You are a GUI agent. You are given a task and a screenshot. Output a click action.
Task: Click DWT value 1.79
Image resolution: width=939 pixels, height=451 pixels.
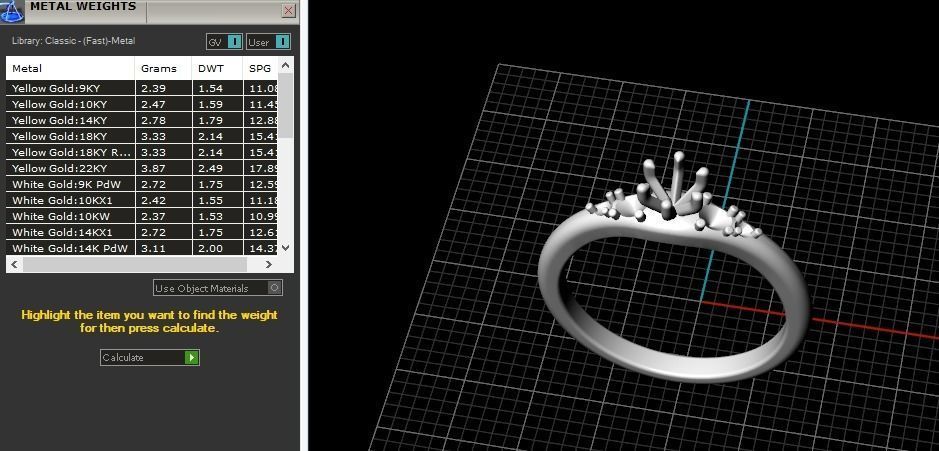pyautogui.click(x=210, y=120)
